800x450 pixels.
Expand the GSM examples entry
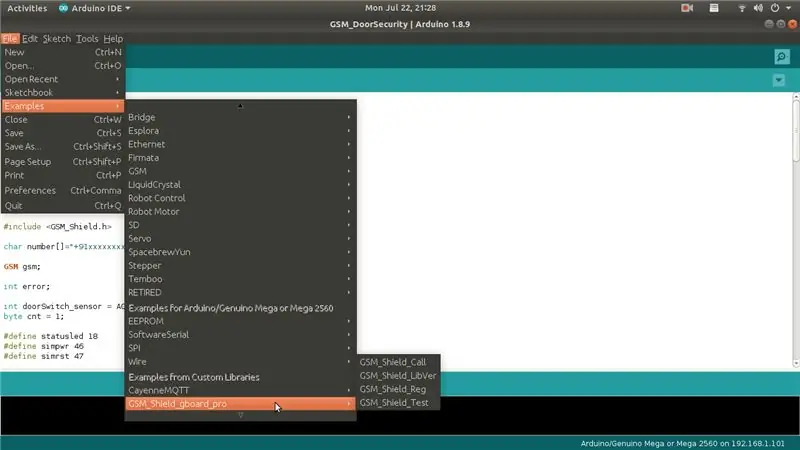240,171
